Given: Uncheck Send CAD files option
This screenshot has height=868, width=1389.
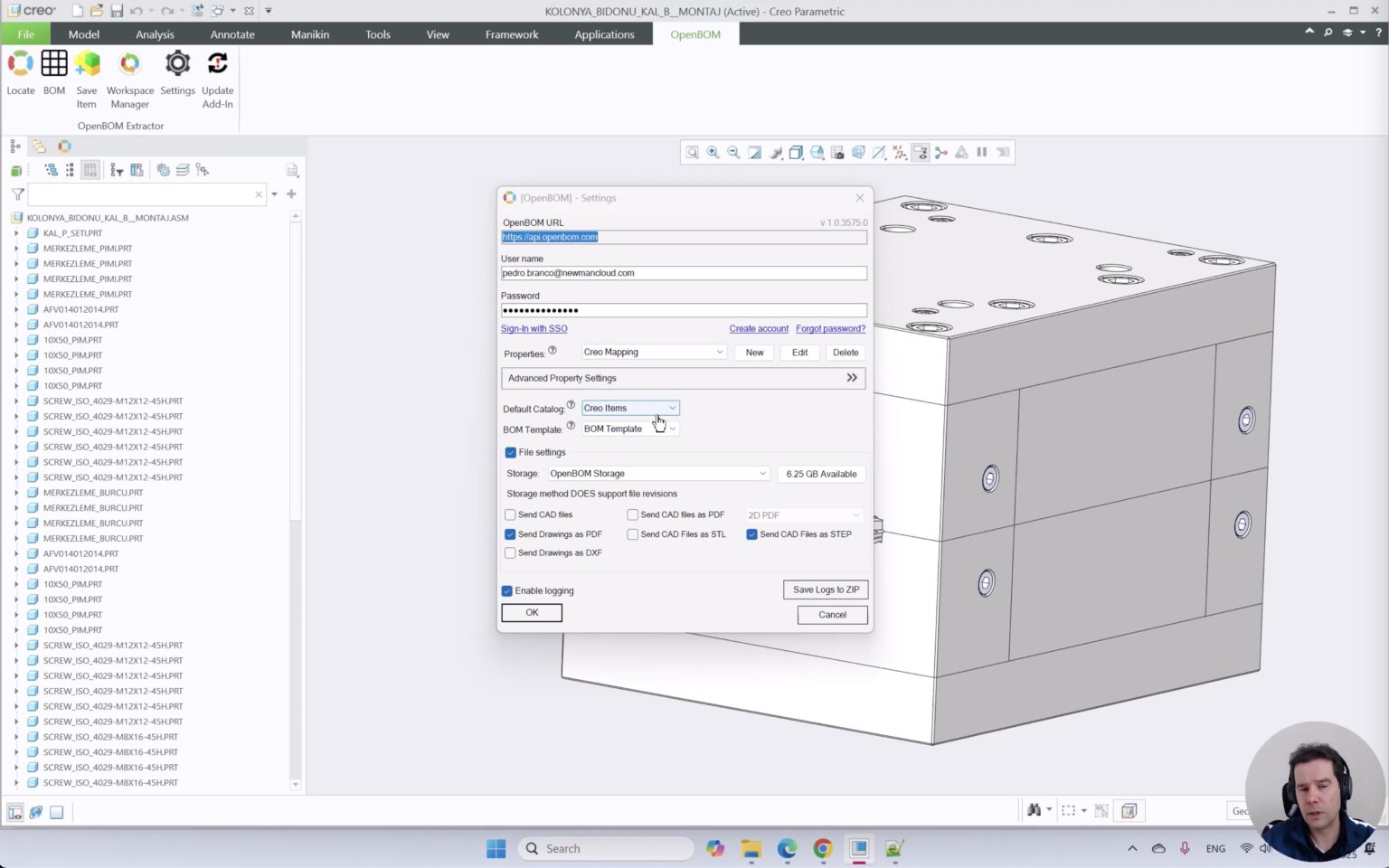Looking at the screenshot, I should tap(510, 514).
